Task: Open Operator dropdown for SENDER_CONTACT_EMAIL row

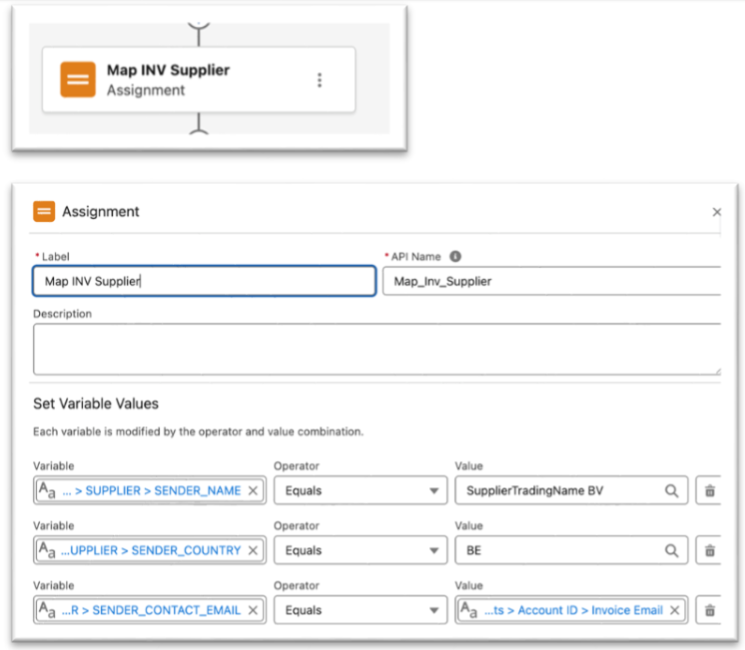Action: (359, 610)
